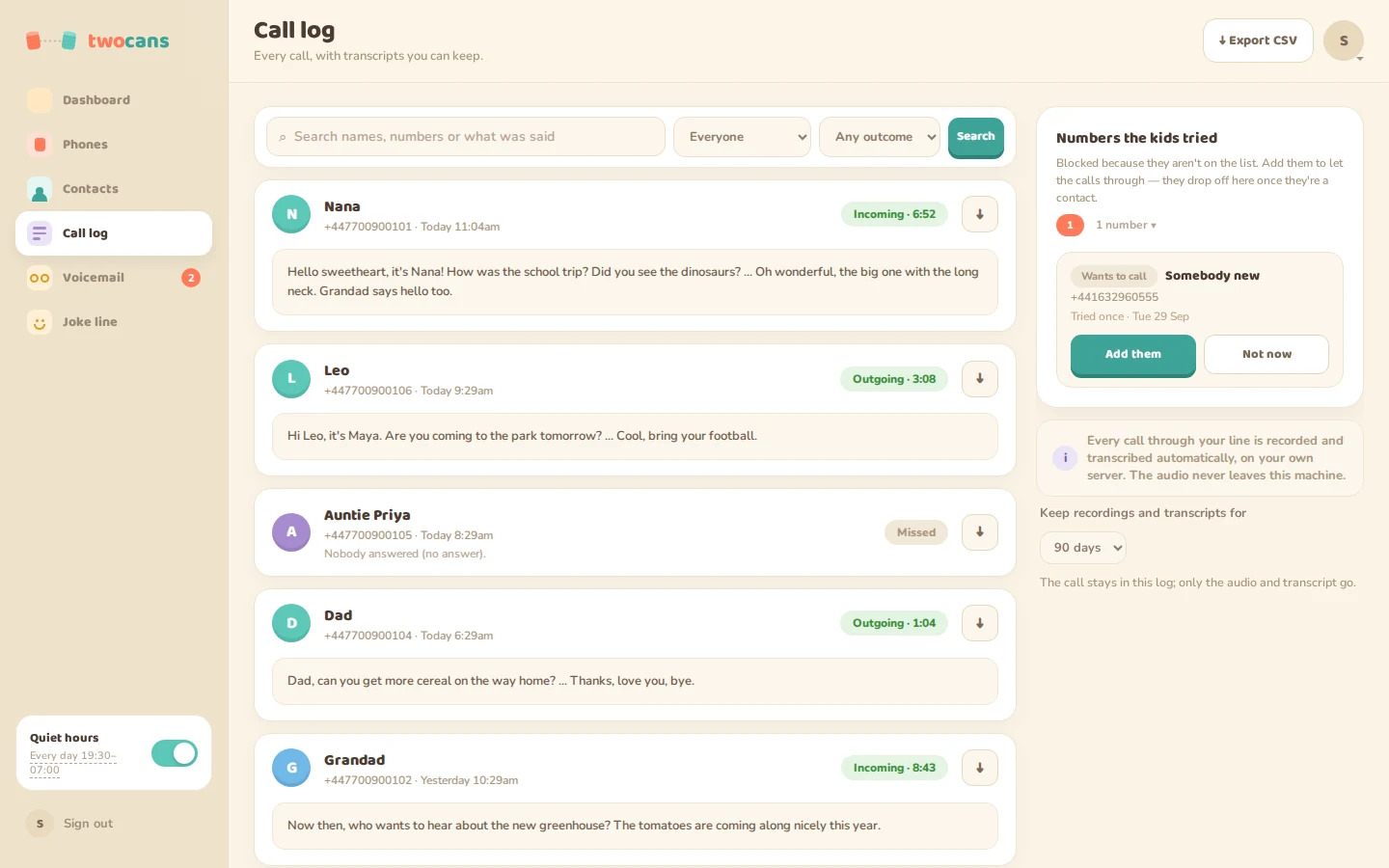This screenshot has width=1389, height=868.
Task: Click the Voicemail unread count badge
Action: click(x=191, y=278)
